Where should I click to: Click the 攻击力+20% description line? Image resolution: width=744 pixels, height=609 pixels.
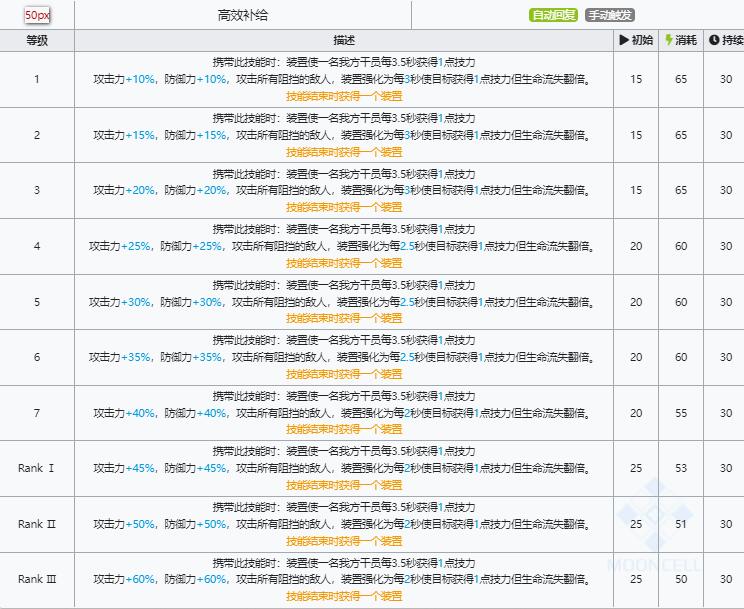344,190
